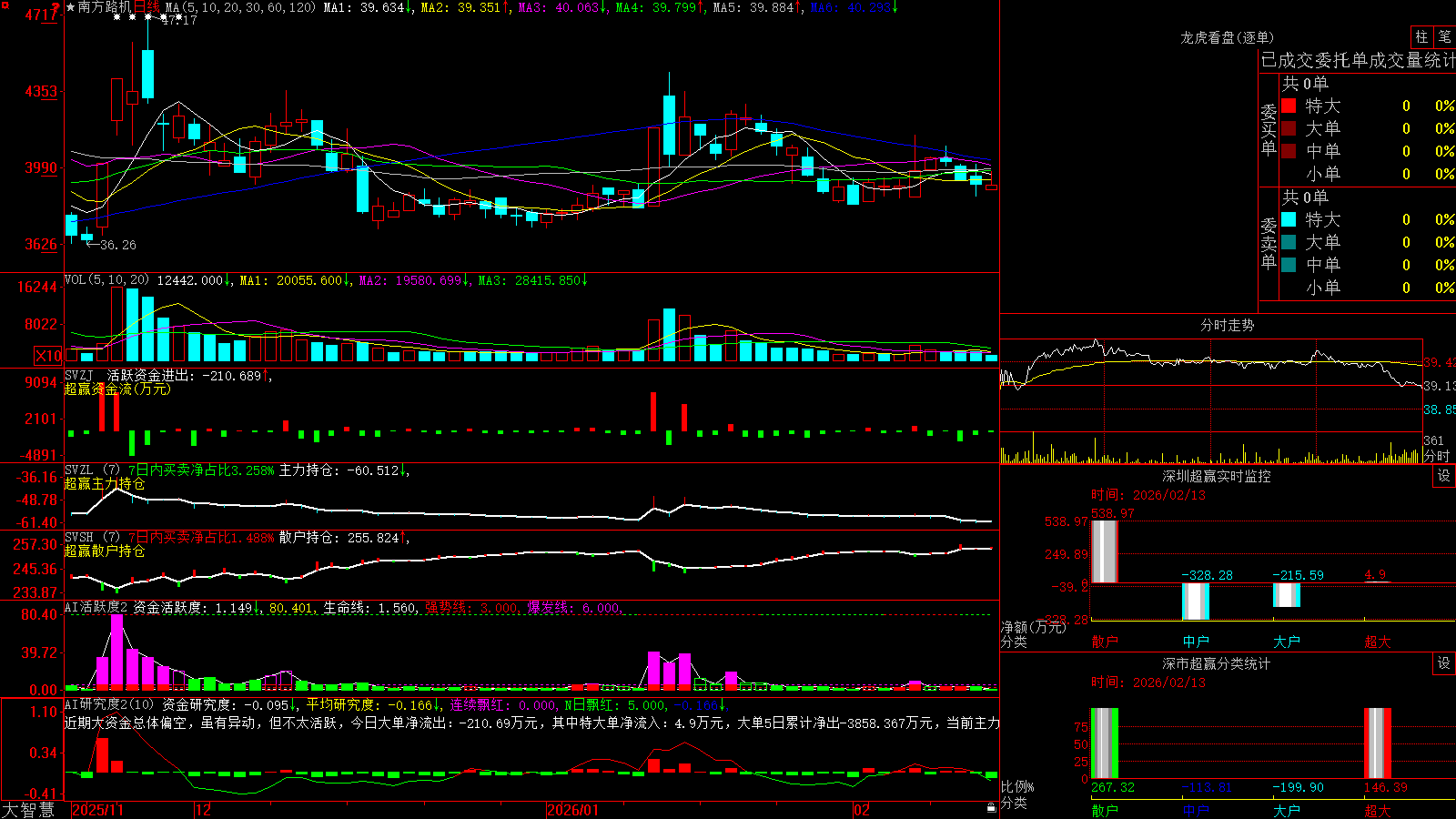Click the 2026/01 date marker on timeline
Viewport: 1456px width, 819px height.
coord(573,810)
